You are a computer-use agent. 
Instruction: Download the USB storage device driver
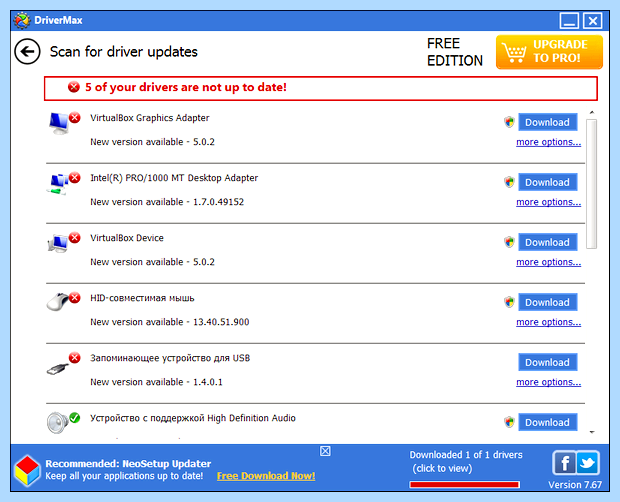tap(548, 362)
